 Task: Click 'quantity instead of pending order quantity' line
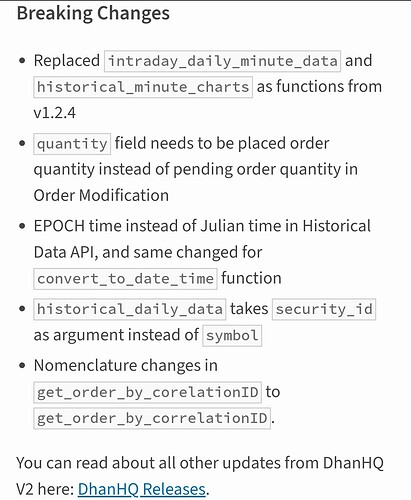tap(196, 169)
